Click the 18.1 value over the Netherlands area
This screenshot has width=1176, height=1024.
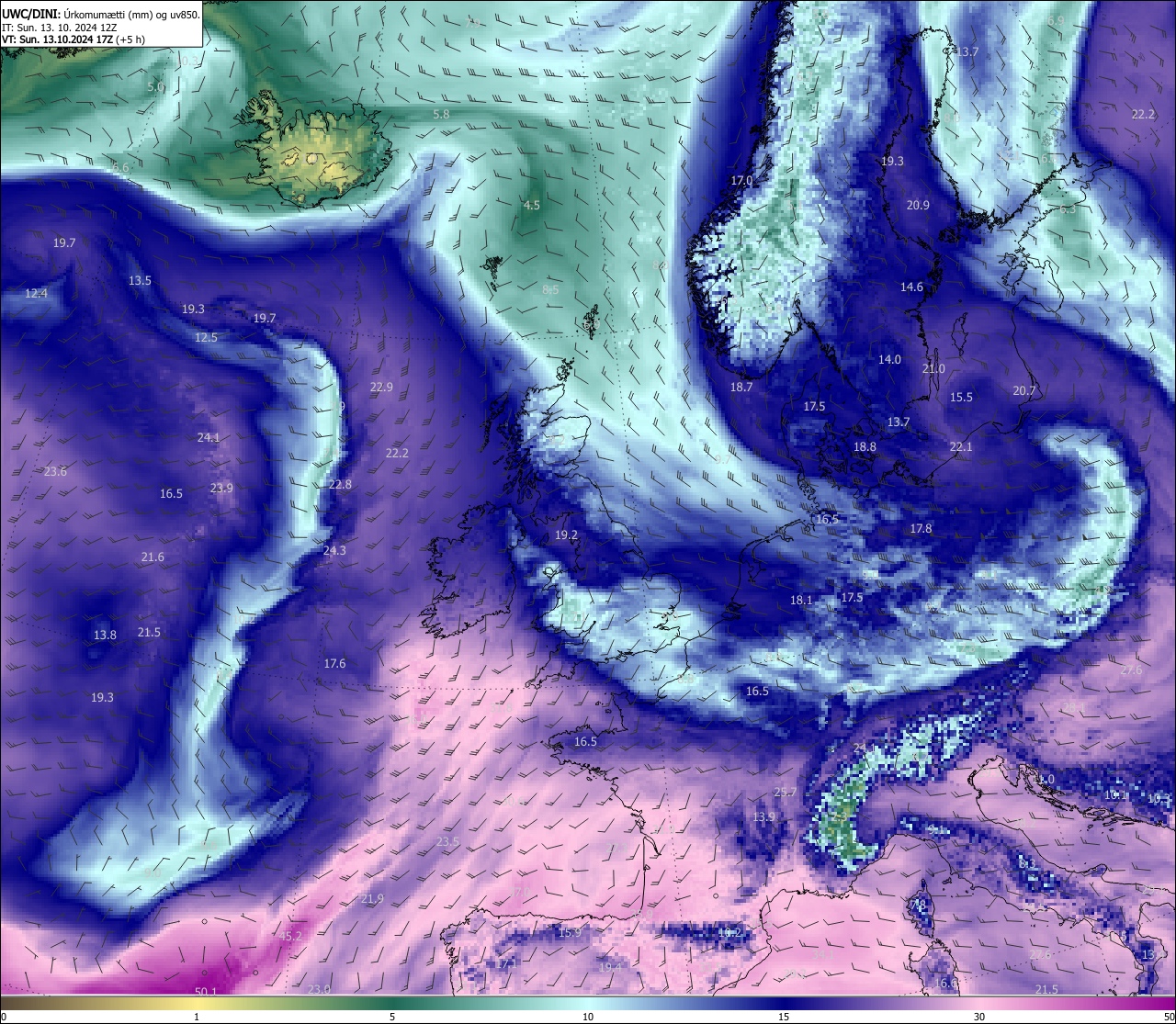tap(801, 600)
